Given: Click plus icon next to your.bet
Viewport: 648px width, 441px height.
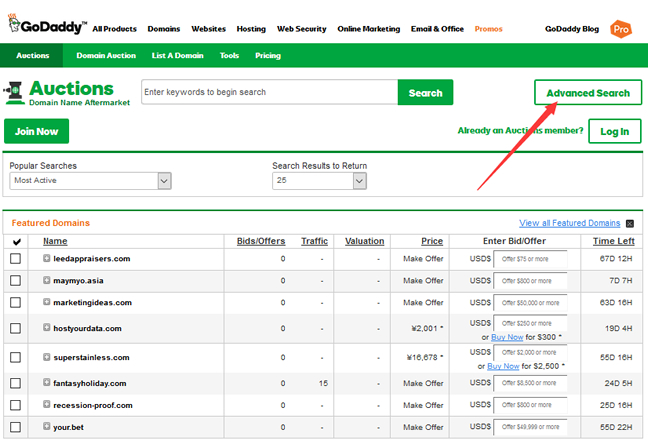Looking at the screenshot, I should (47, 426).
